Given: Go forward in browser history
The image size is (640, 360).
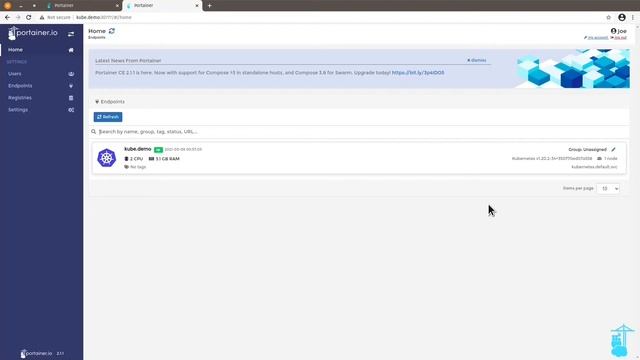Looking at the screenshot, I should click(x=18, y=18).
